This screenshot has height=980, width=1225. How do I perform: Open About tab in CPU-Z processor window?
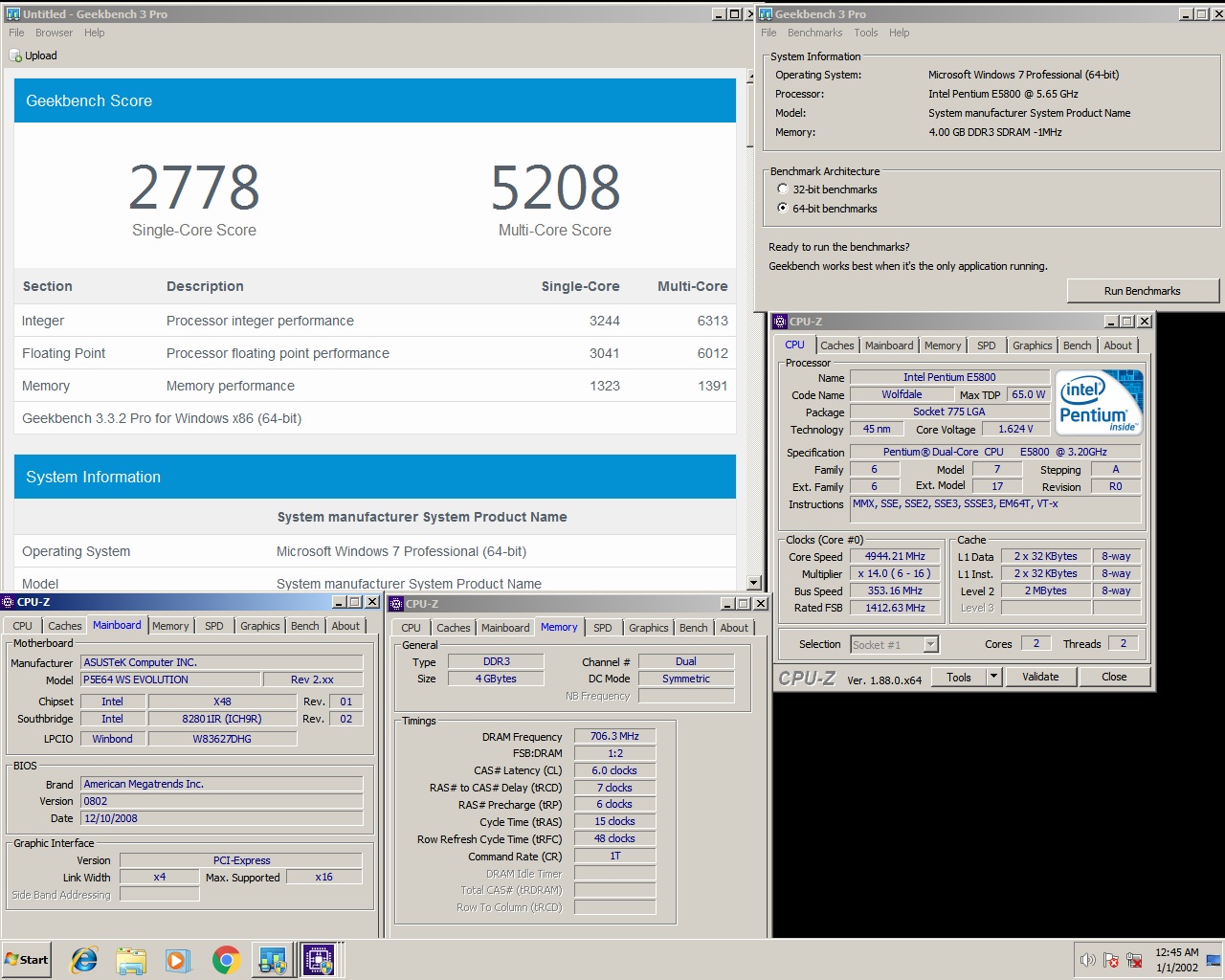1118,345
